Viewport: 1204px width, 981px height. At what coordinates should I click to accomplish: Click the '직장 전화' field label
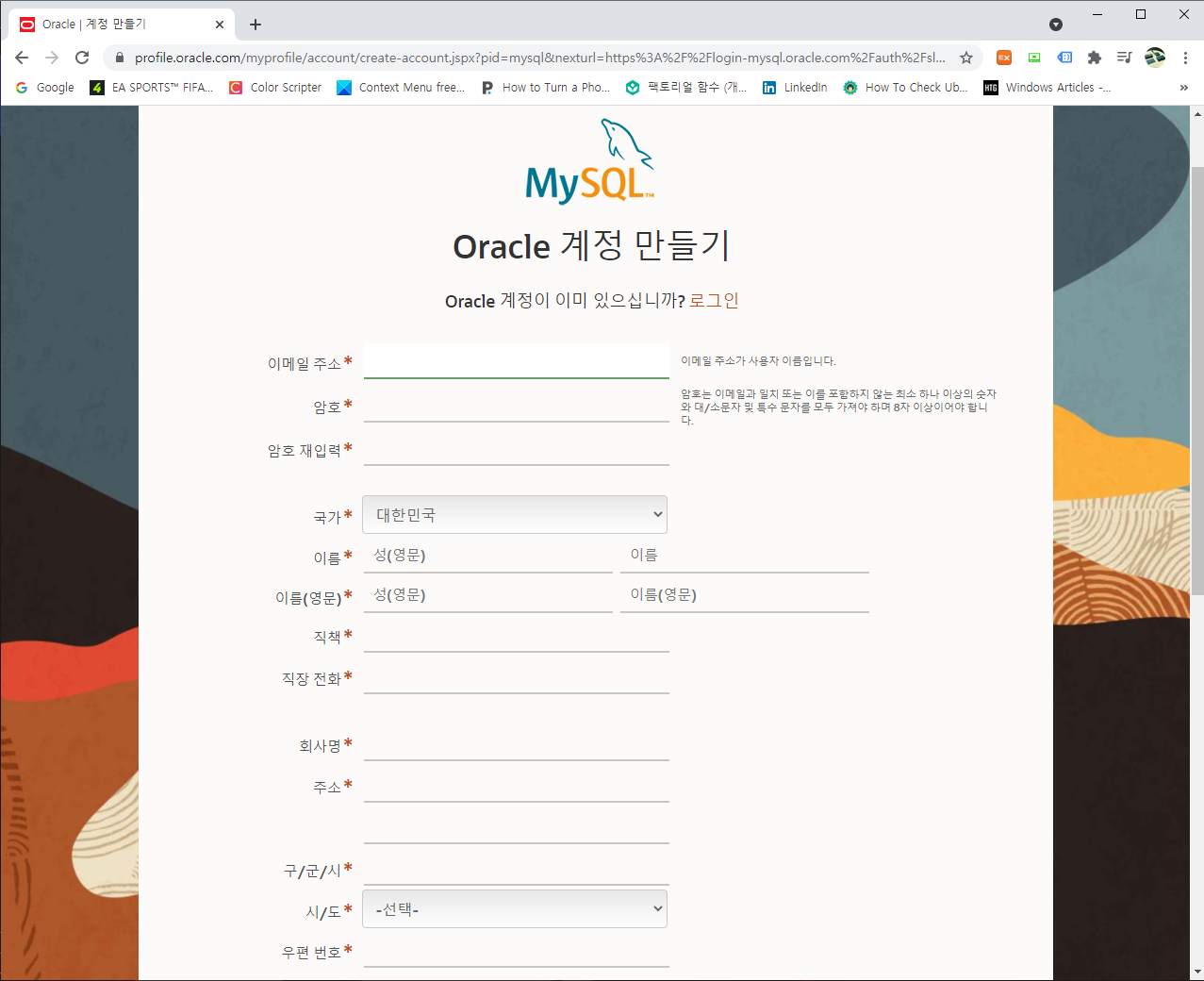[x=311, y=679]
